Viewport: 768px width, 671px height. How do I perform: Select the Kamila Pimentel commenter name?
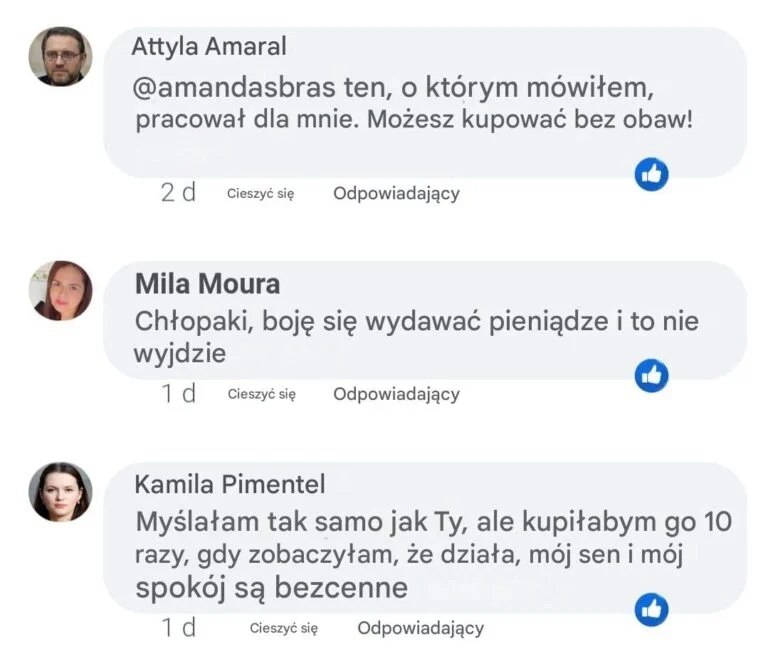tap(230, 485)
